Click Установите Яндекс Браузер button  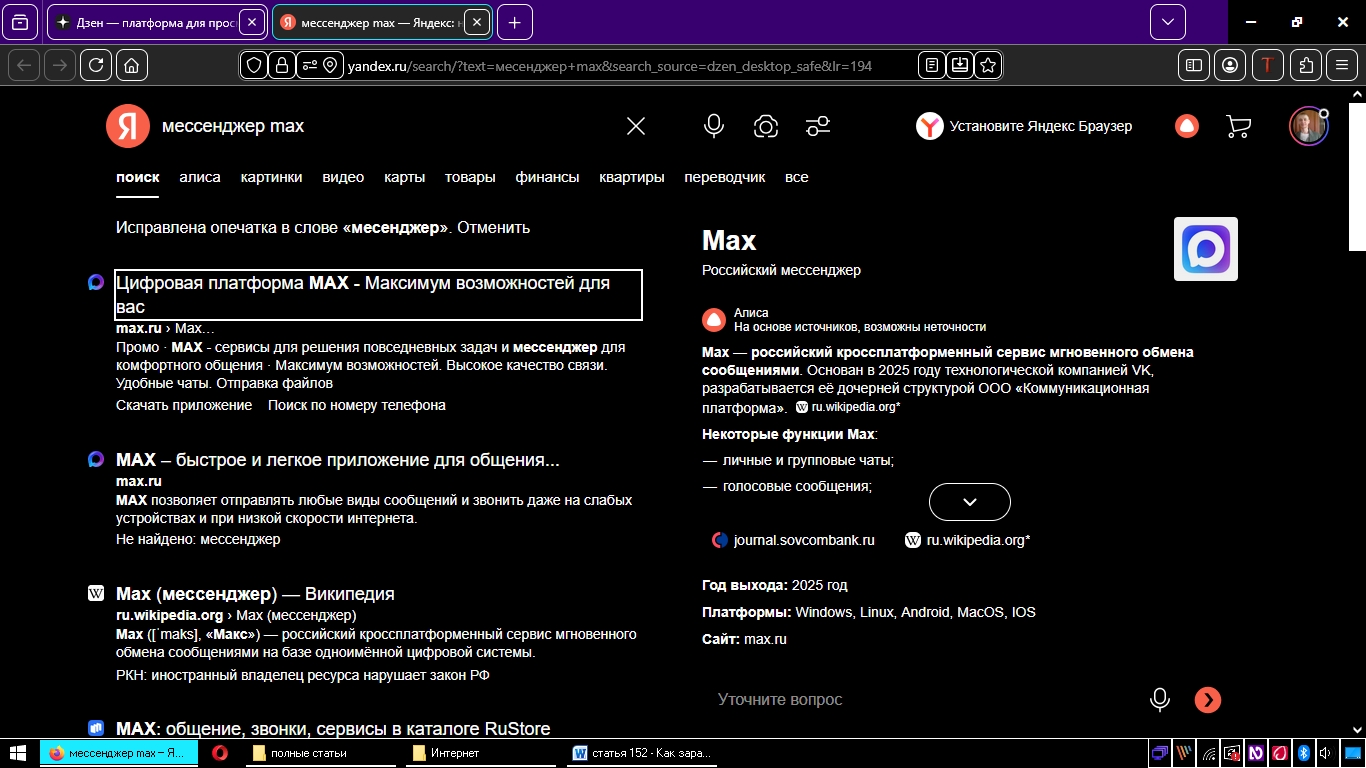[x=1025, y=126]
